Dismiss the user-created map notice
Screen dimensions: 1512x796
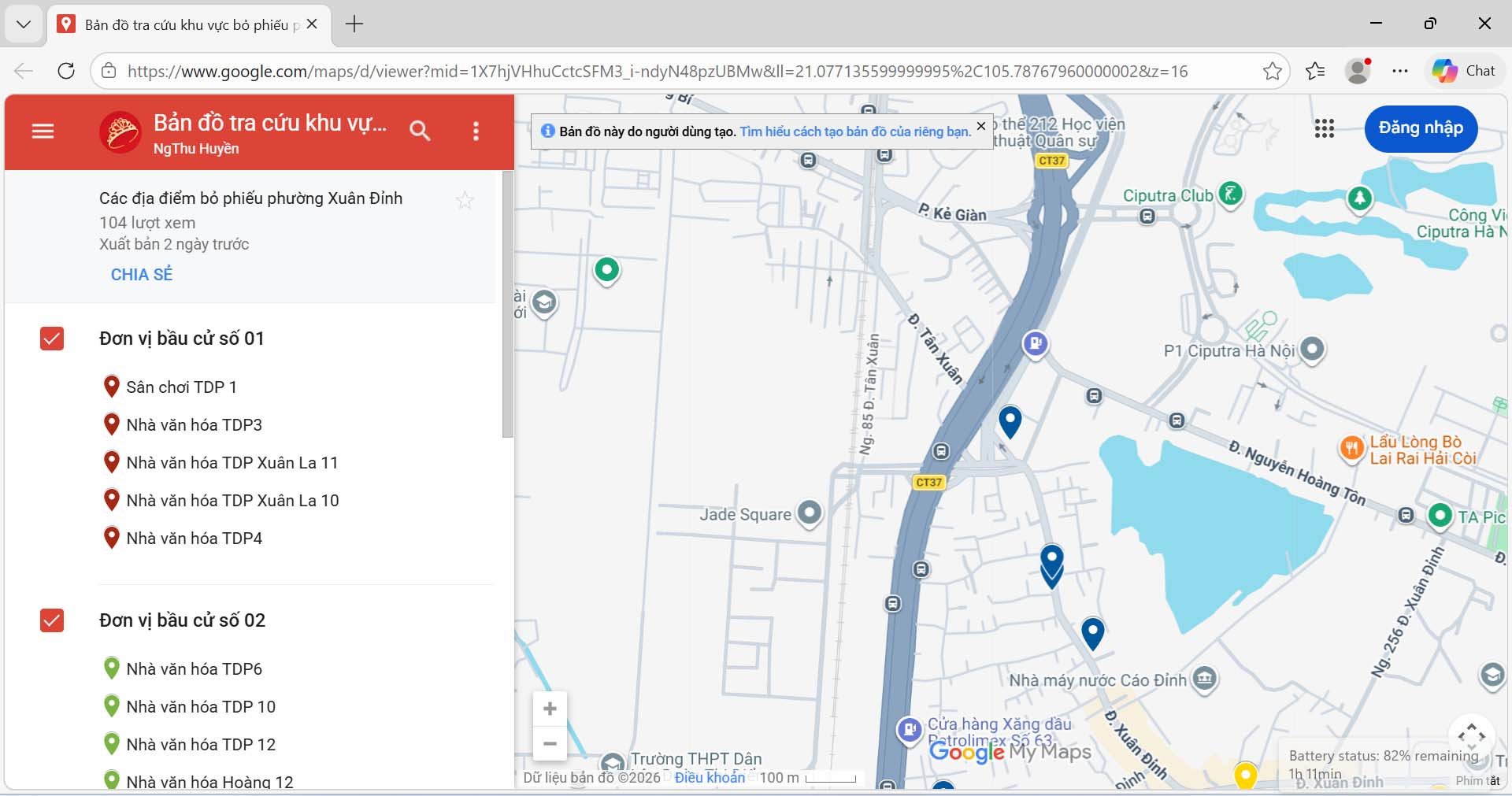pos(981,126)
